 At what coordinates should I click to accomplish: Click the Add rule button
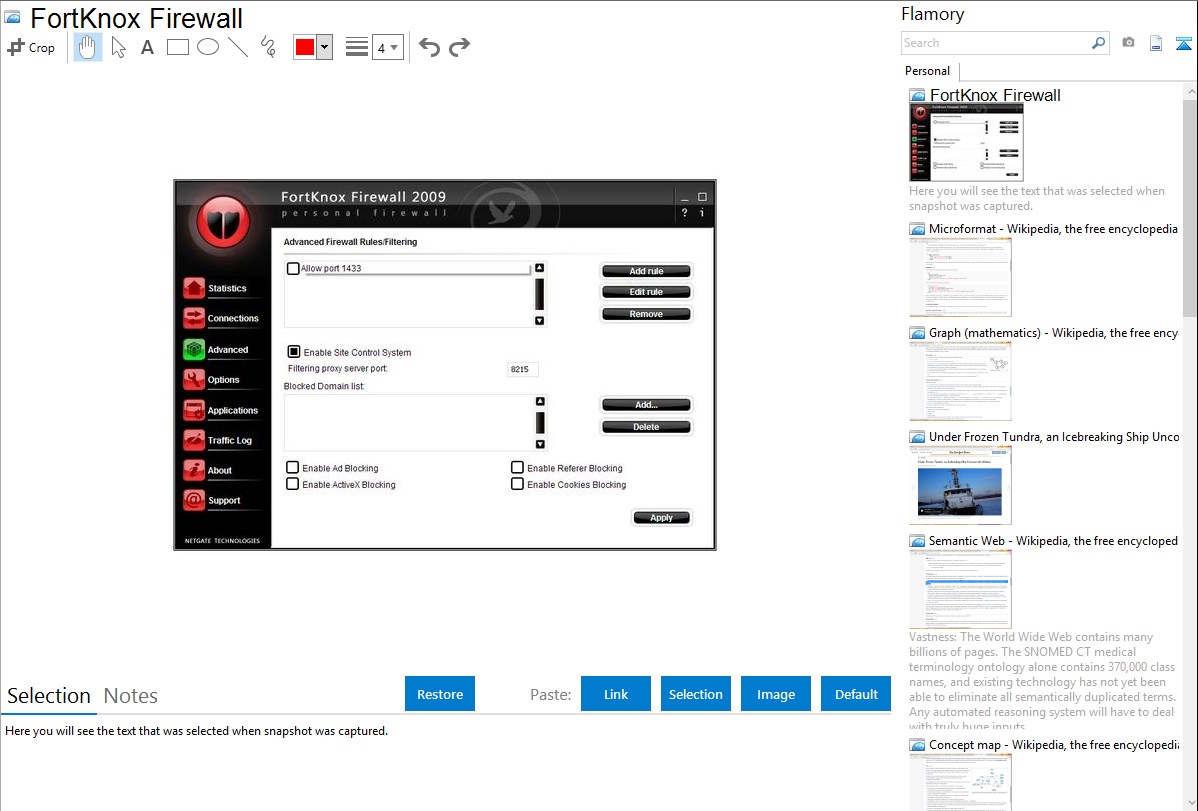[x=646, y=271]
